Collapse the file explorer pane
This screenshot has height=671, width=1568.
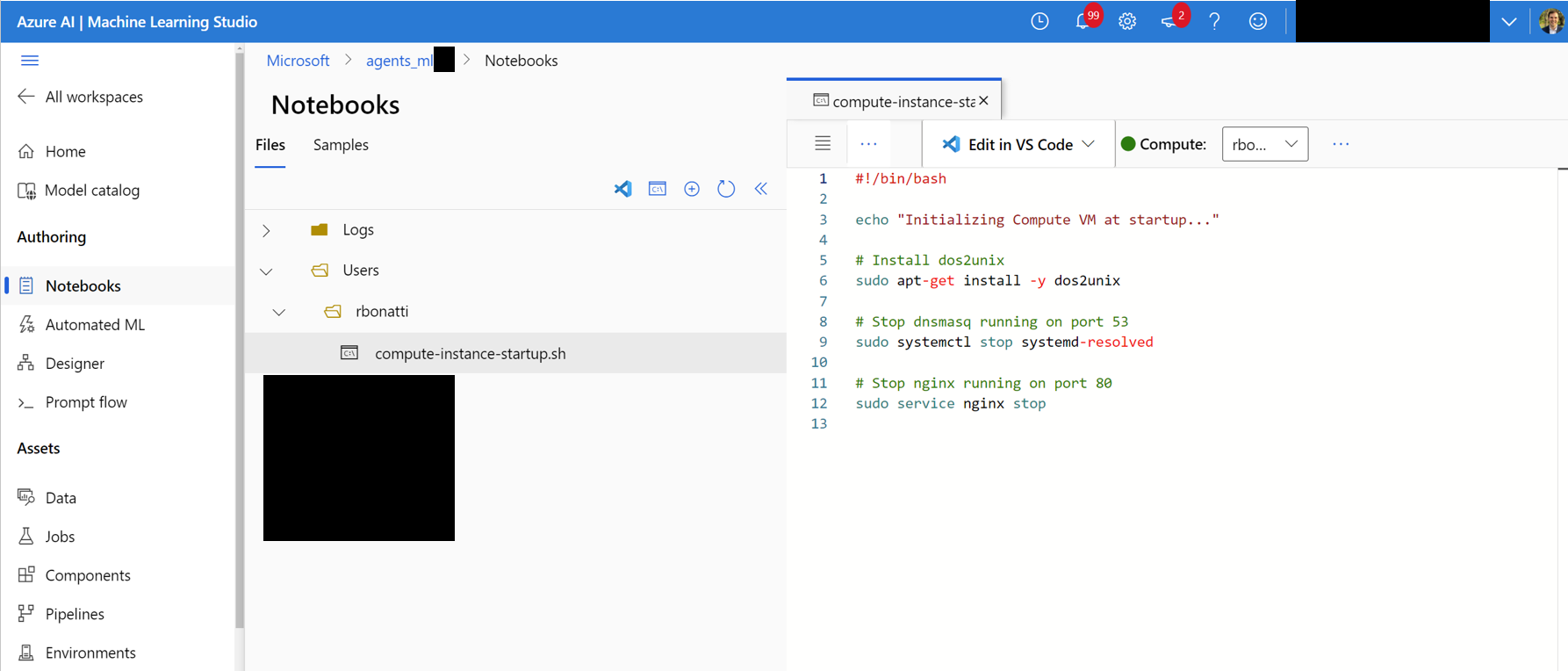tap(760, 189)
